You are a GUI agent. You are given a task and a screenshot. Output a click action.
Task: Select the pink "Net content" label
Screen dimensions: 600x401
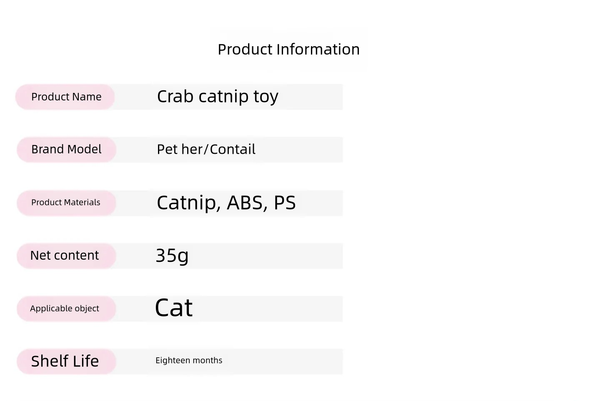(65, 255)
